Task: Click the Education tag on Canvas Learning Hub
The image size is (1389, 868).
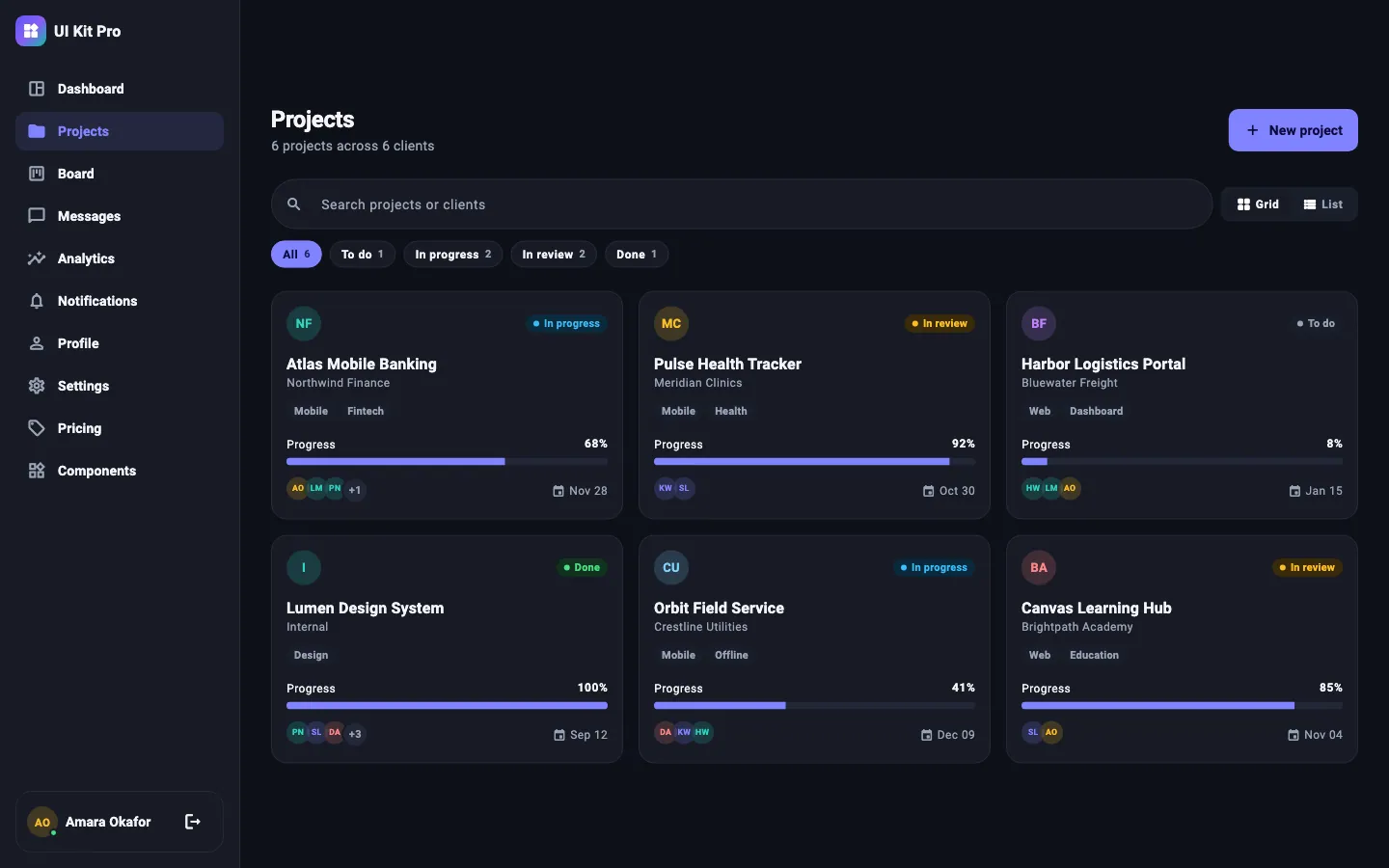Action: click(x=1095, y=655)
